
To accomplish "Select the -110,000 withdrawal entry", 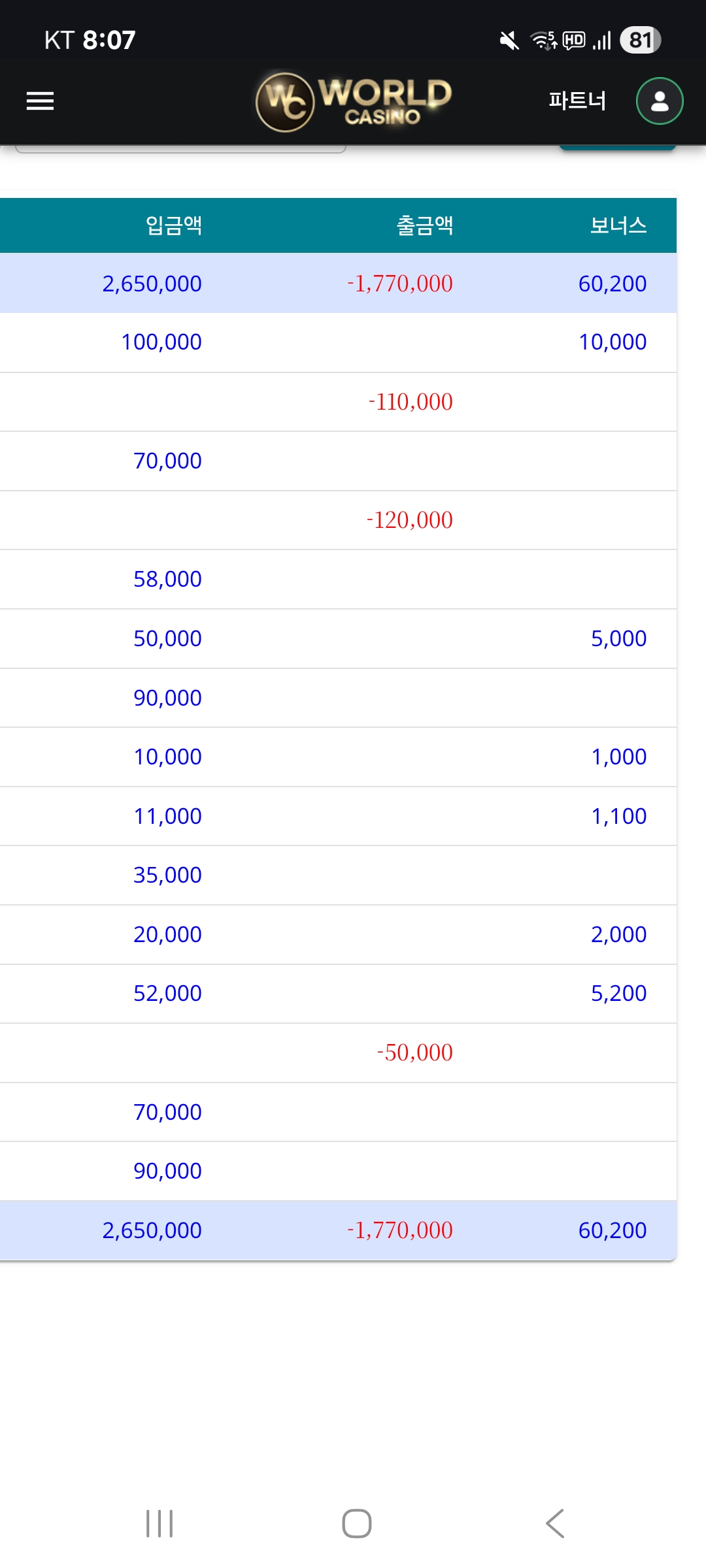I will [411, 402].
